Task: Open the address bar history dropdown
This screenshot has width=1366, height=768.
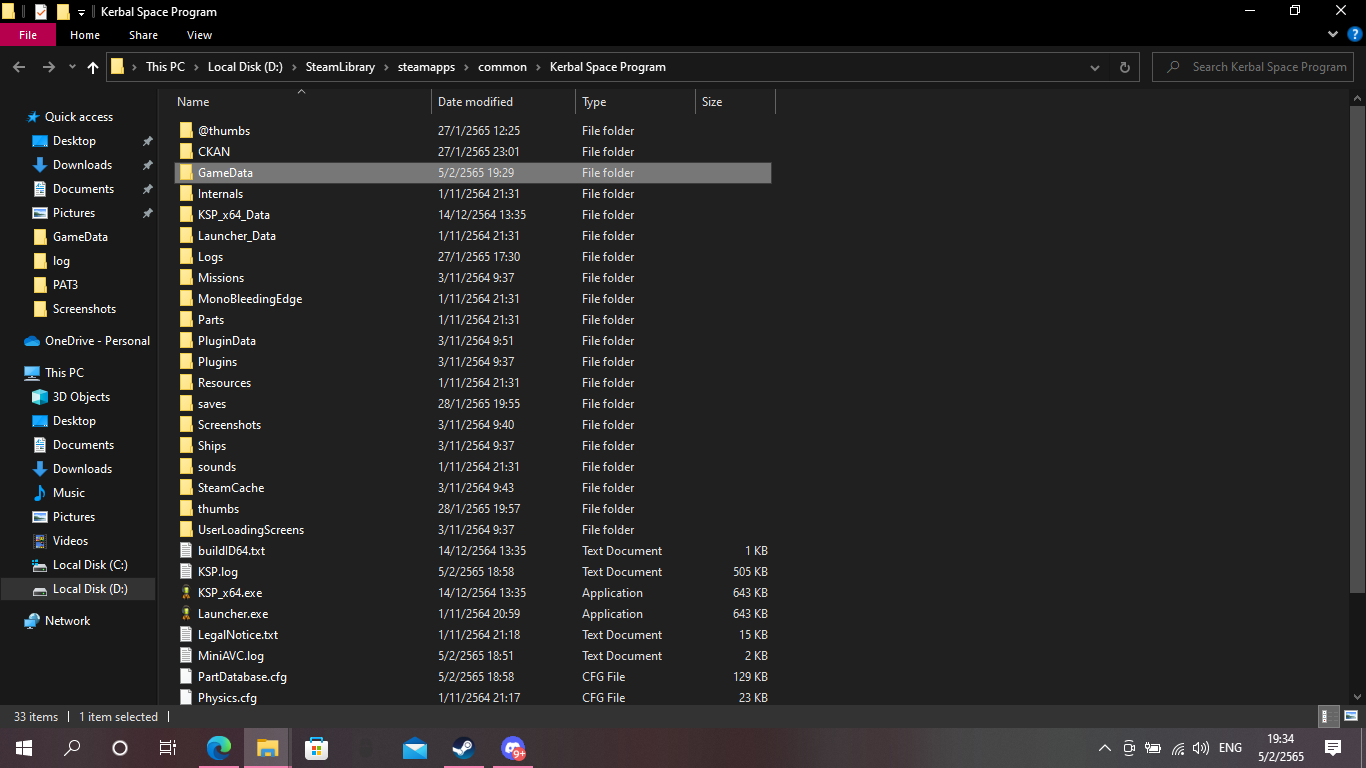Action: click(x=1095, y=67)
